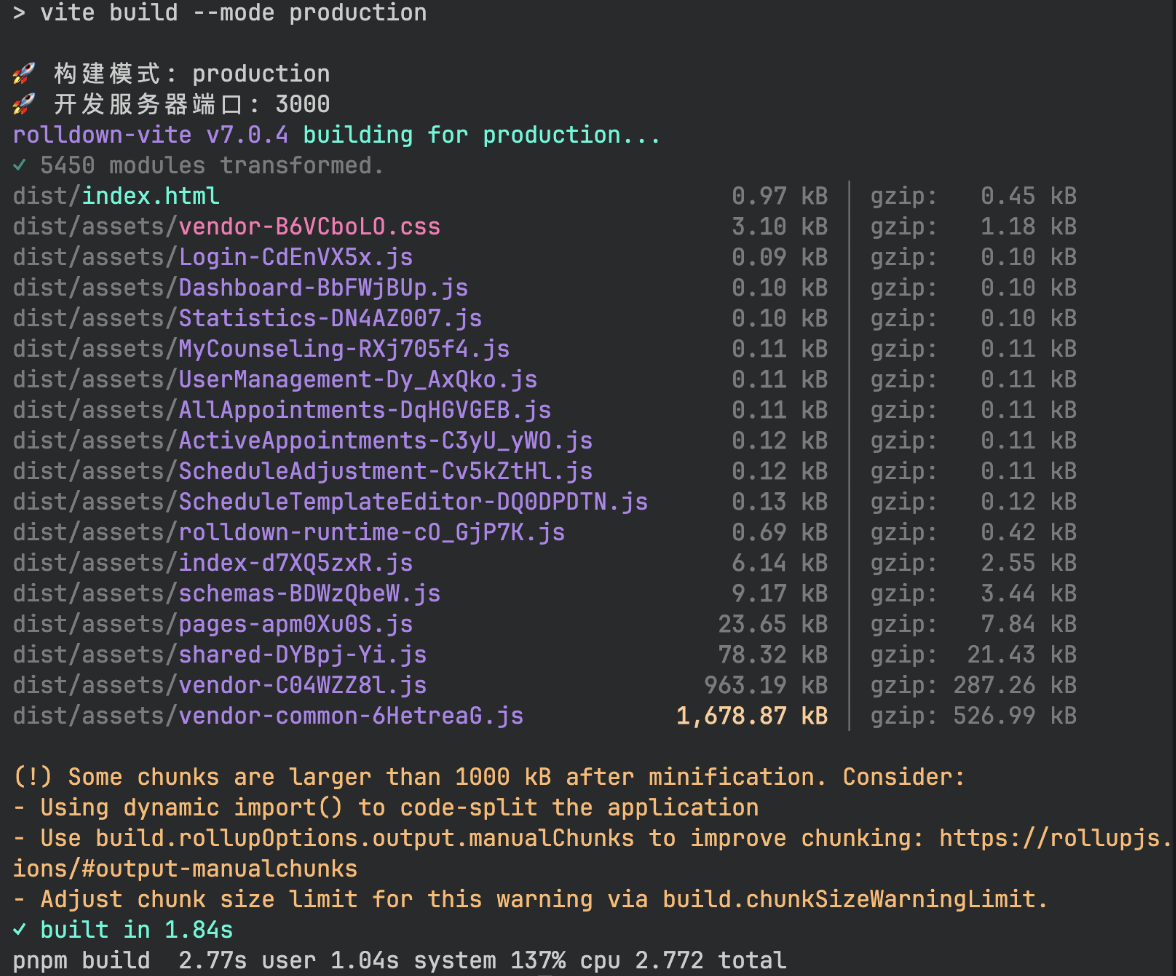
Task: Click the highlighted 1,678.87 kB size value
Action: click(751, 716)
